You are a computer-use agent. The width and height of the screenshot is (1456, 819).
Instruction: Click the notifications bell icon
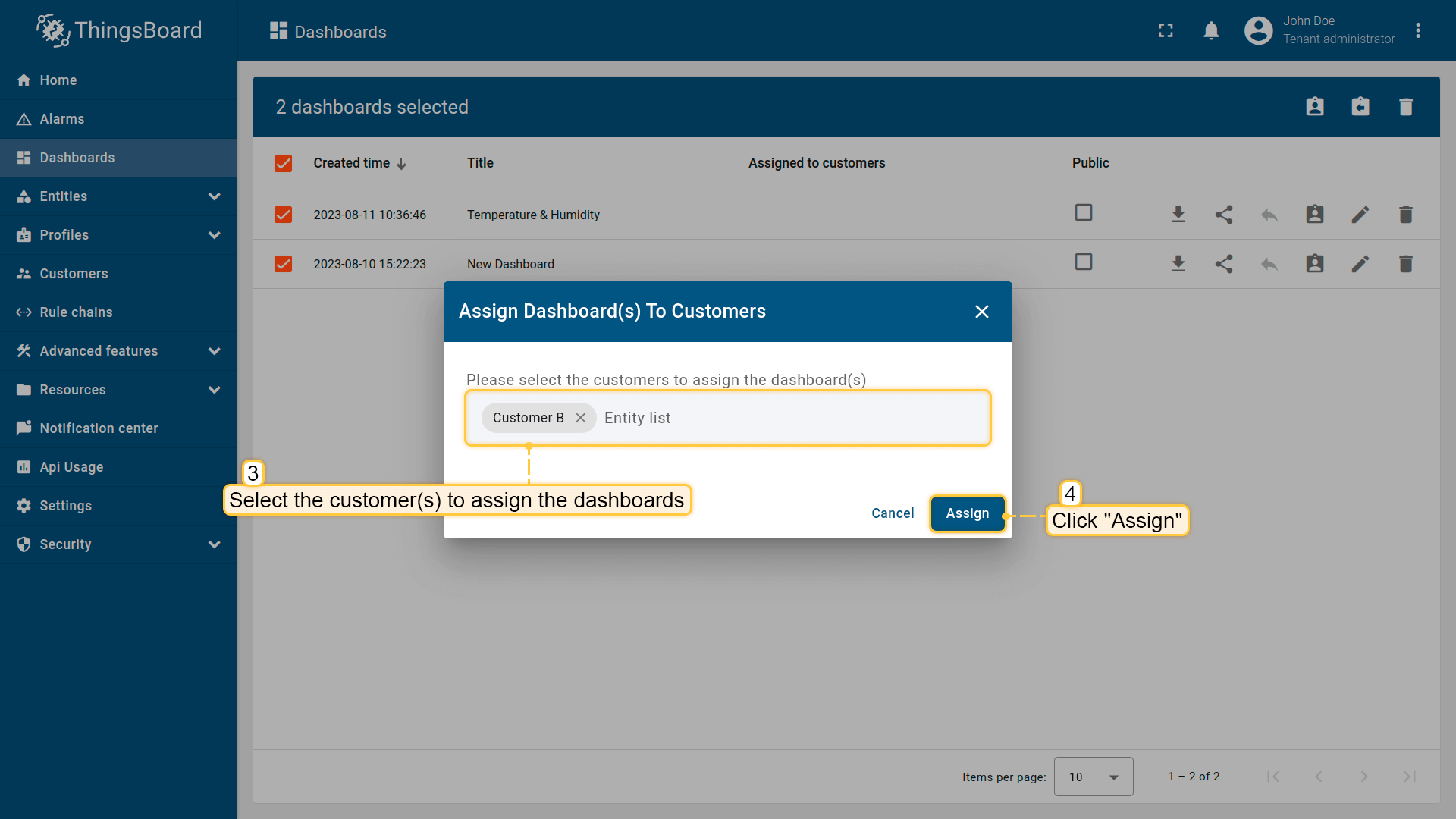click(x=1211, y=31)
